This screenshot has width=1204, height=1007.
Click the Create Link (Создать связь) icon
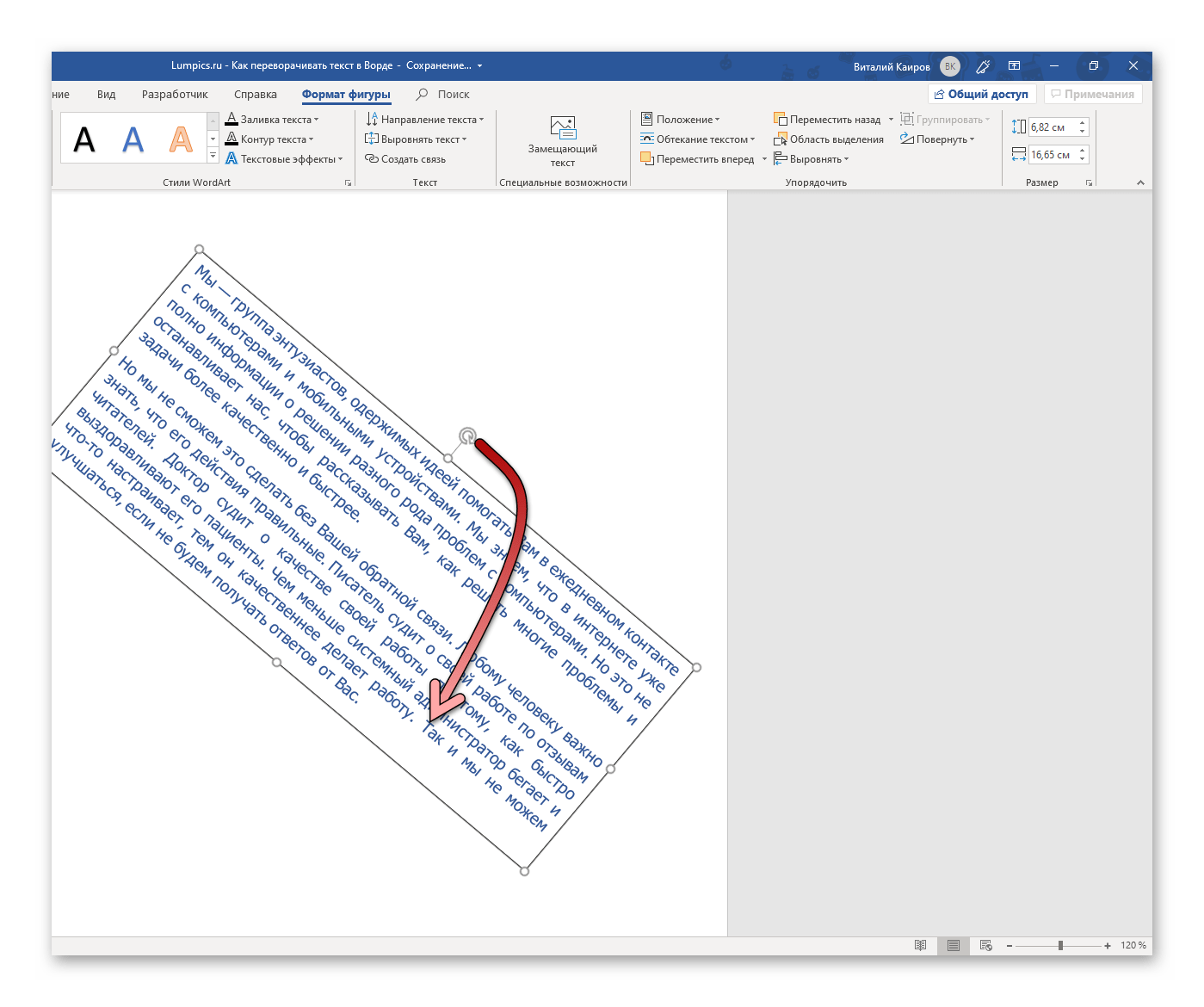coord(372,159)
